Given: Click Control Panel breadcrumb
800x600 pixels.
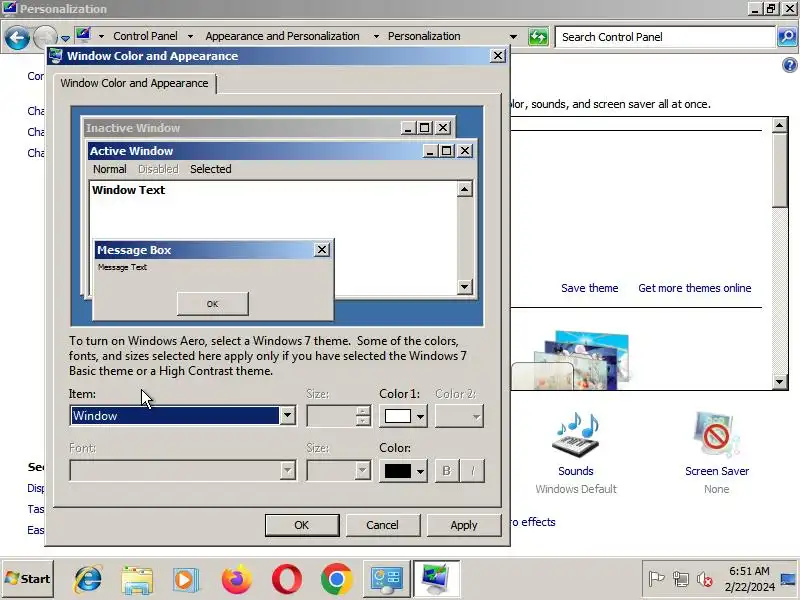Looking at the screenshot, I should point(145,36).
